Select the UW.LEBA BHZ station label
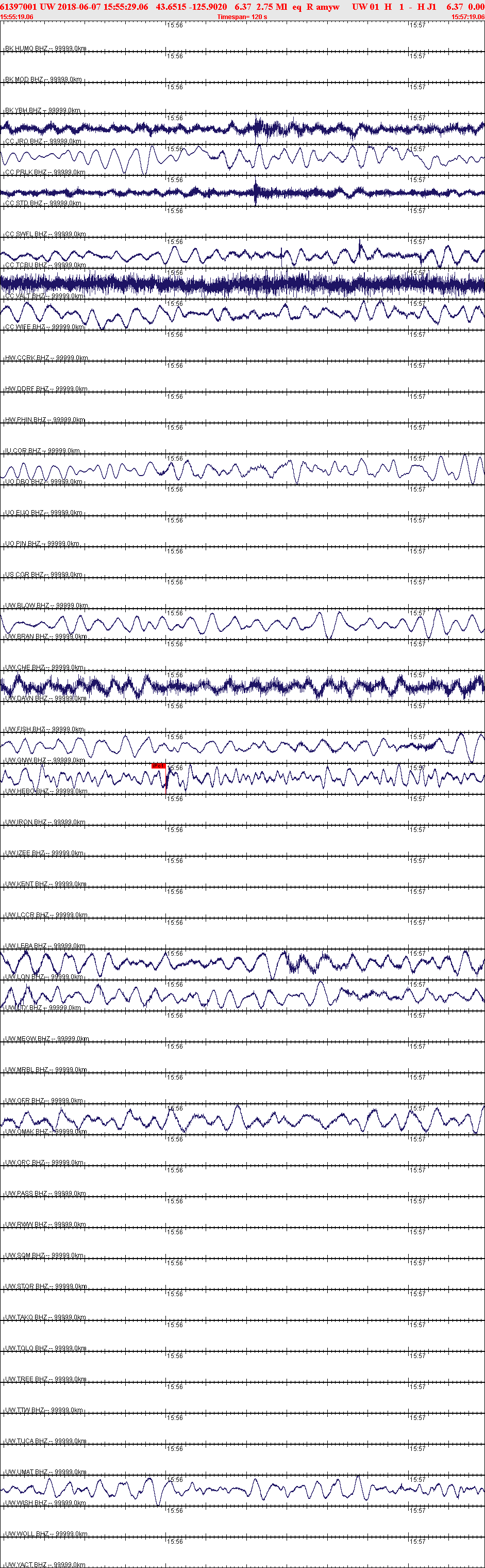 pyautogui.click(x=46, y=946)
